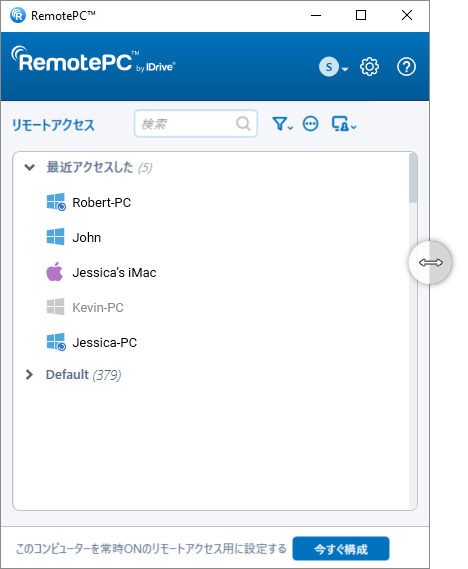This screenshot has width=468, height=569.
Task: Click Windows icon next to Robert-PC
Action: click(x=56, y=202)
